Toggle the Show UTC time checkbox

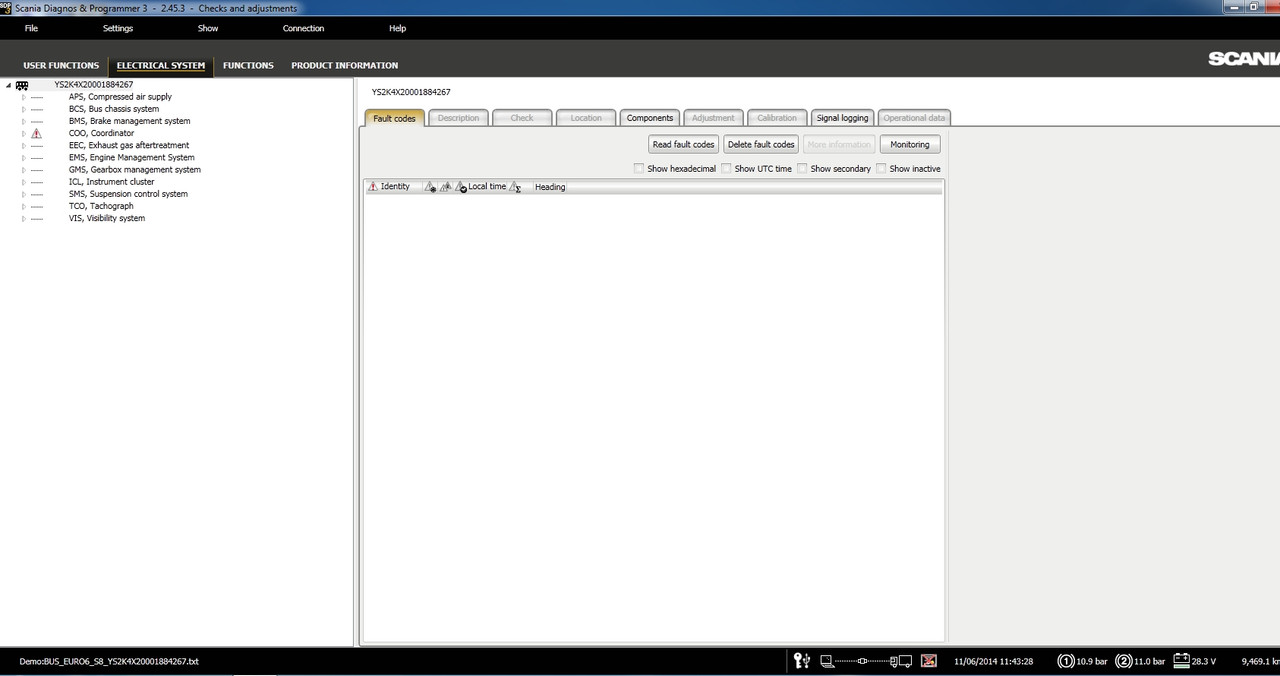point(727,168)
